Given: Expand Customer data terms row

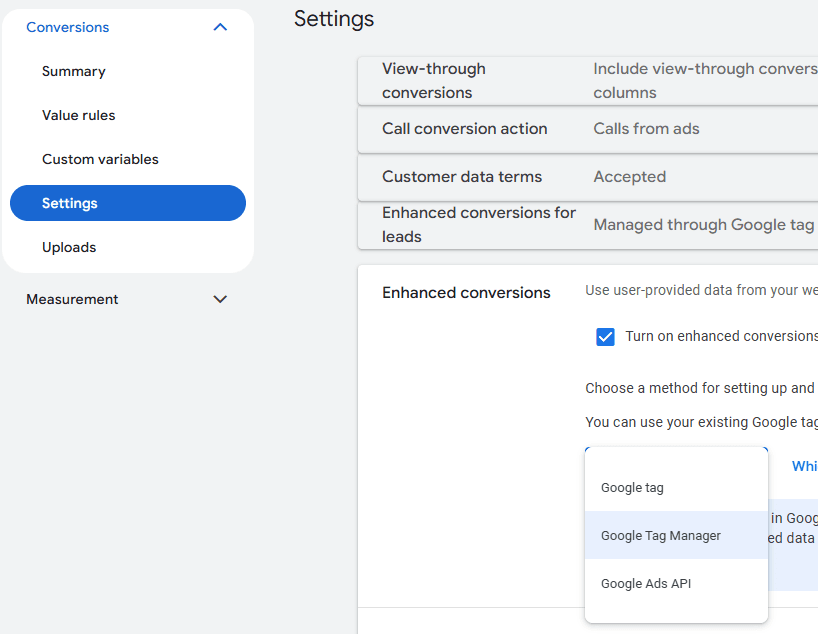Looking at the screenshot, I should [588, 177].
